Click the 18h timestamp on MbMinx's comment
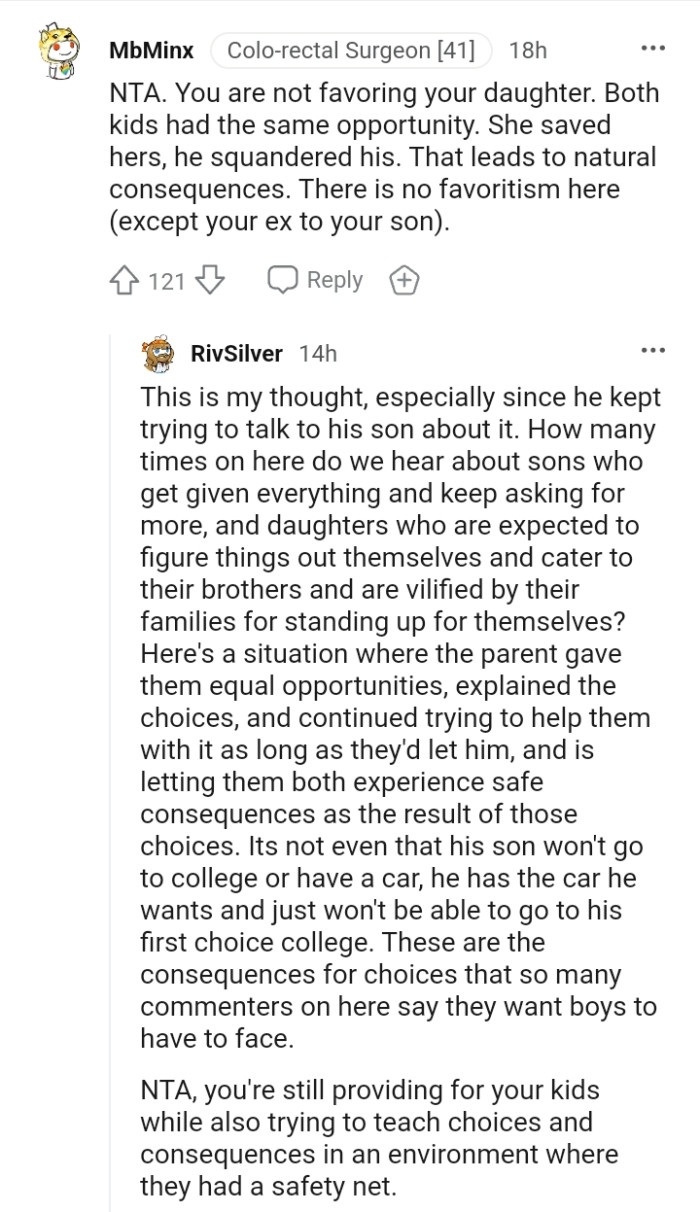The image size is (700, 1212). pos(527,50)
